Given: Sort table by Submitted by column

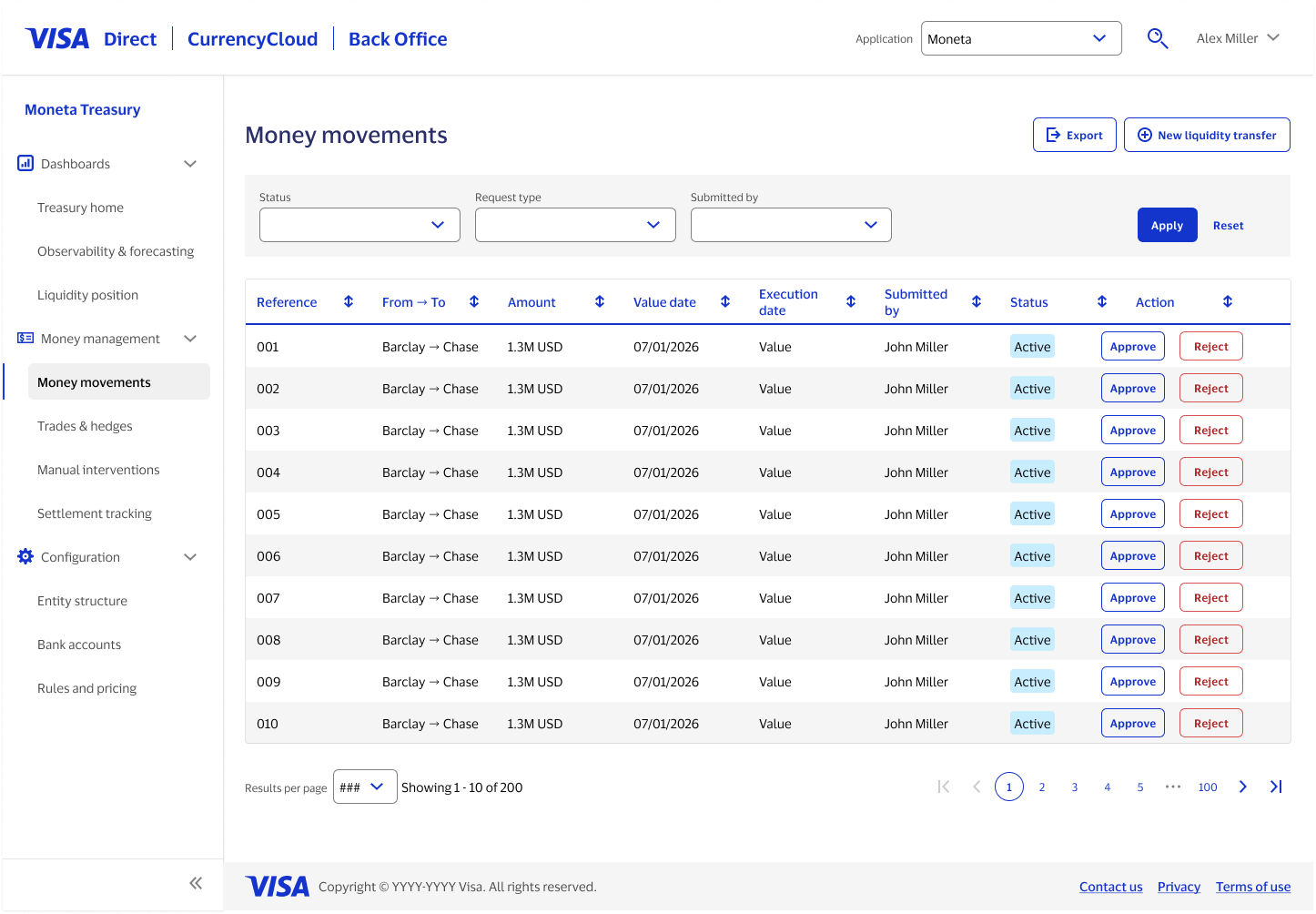Looking at the screenshot, I should pyautogui.click(x=977, y=301).
